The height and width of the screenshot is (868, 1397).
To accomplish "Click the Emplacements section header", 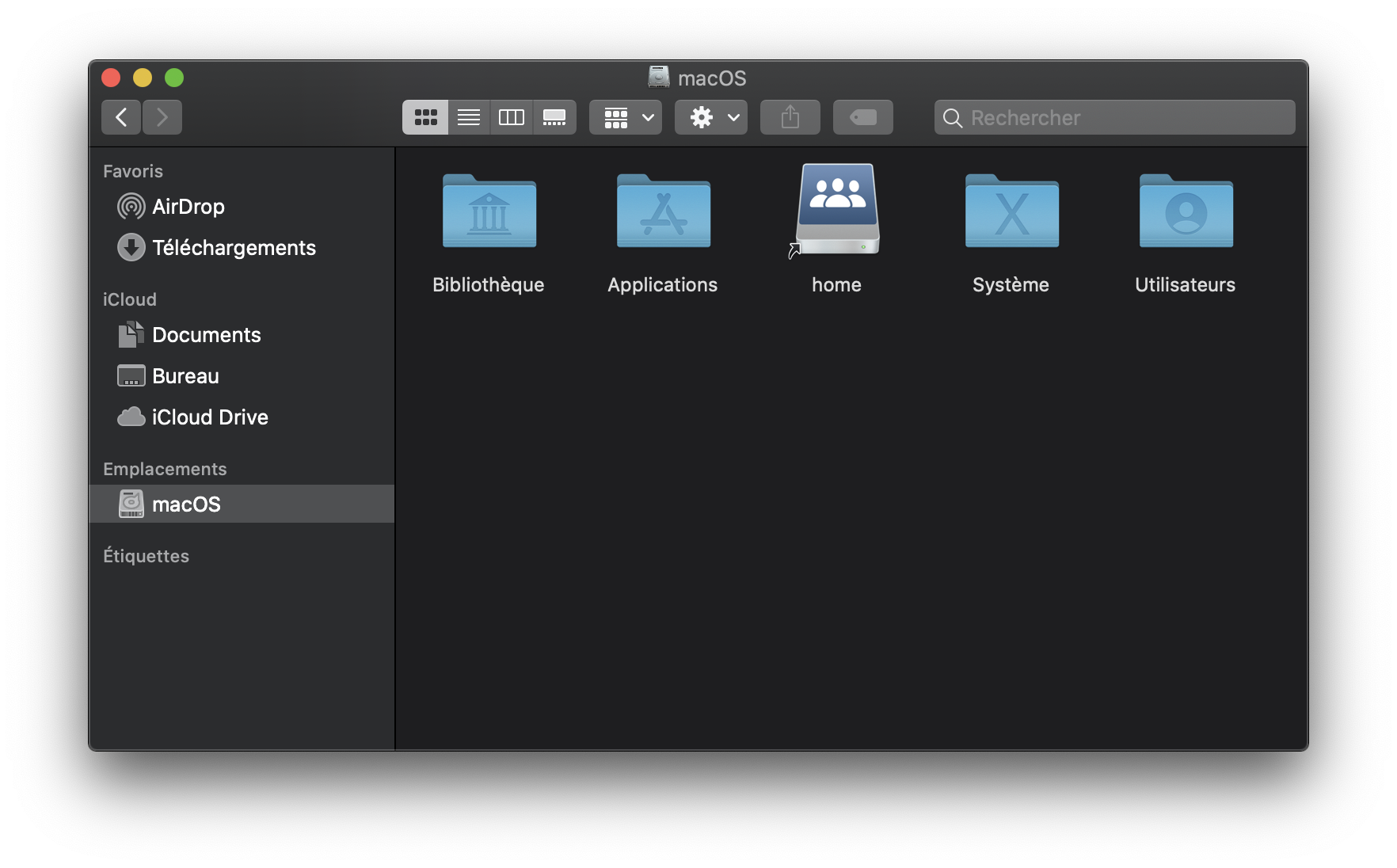I will [x=165, y=469].
